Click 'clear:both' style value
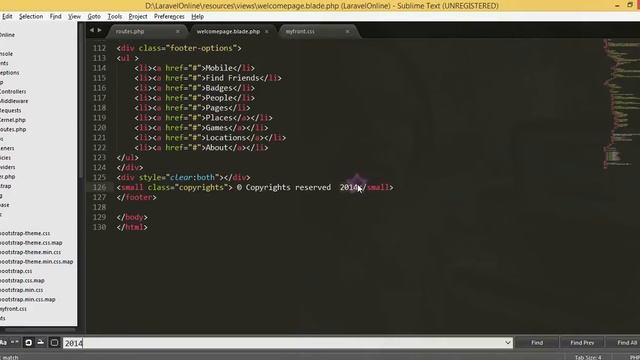The image size is (640, 360). pos(192,178)
